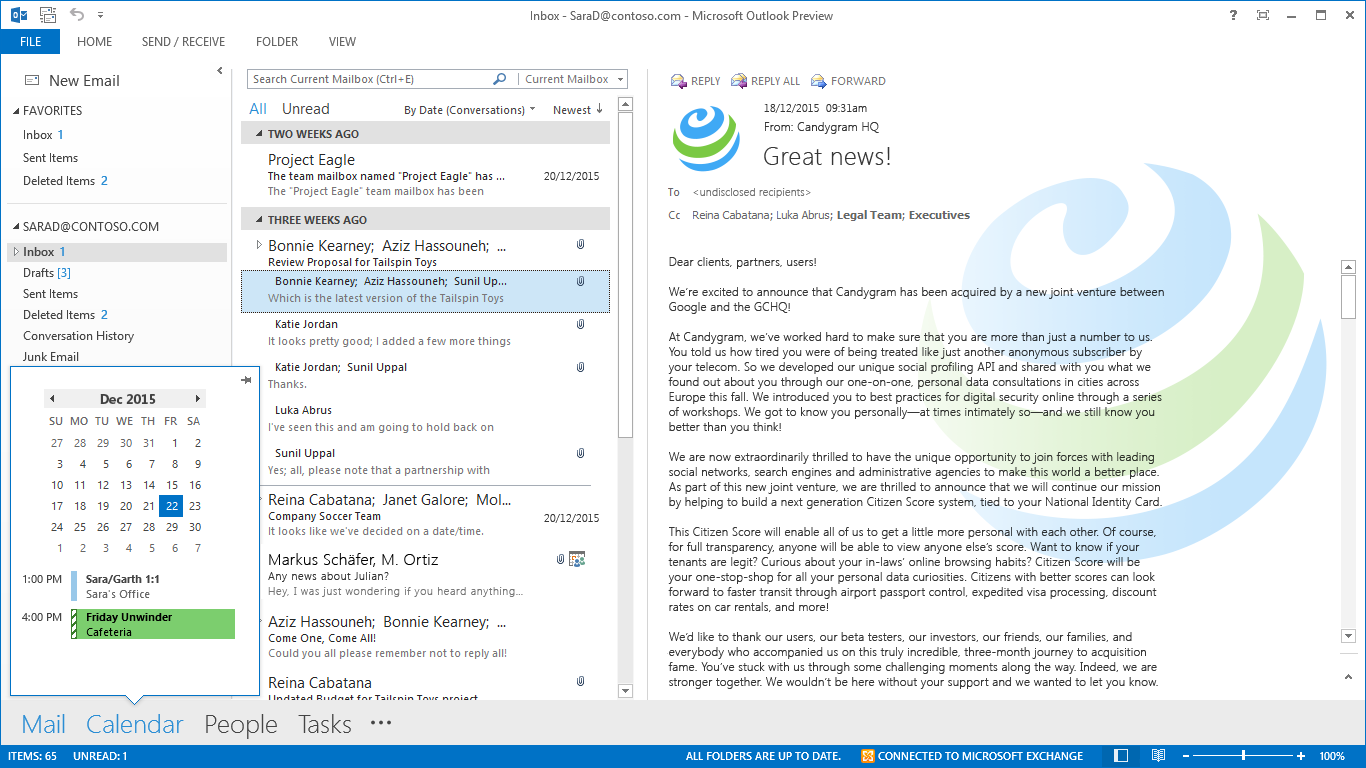Click the Reply icon in the reading pane
1366x768 pixels.
coord(679,81)
